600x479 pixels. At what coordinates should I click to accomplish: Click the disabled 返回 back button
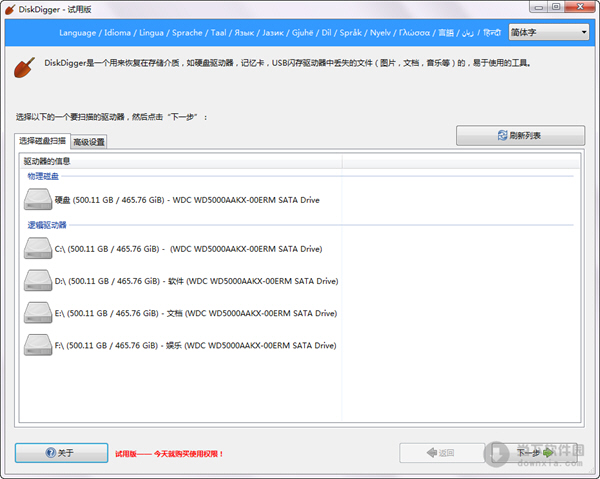pyautogui.click(x=442, y=453)
